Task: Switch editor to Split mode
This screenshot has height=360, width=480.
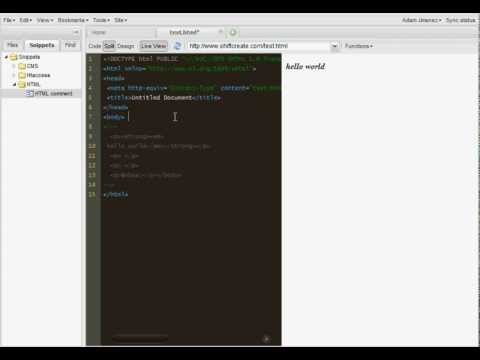Action: pos(109,46)
